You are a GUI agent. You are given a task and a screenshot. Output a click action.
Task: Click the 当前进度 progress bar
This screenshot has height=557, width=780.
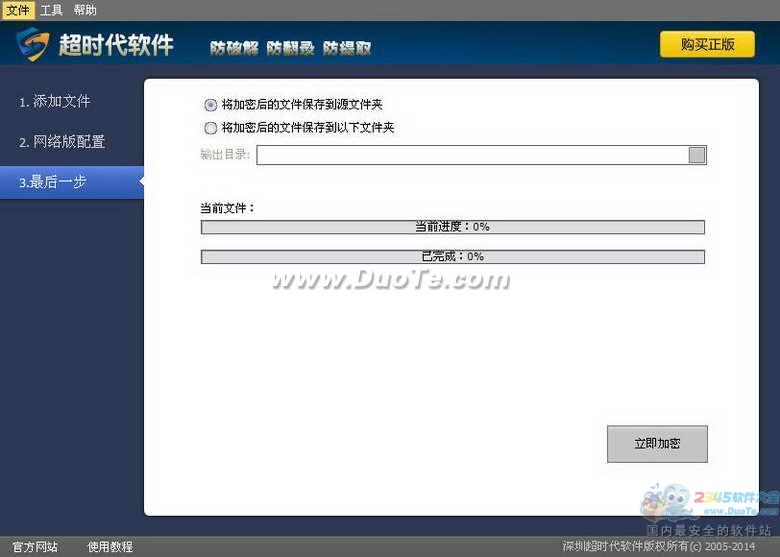coord(452,227)
